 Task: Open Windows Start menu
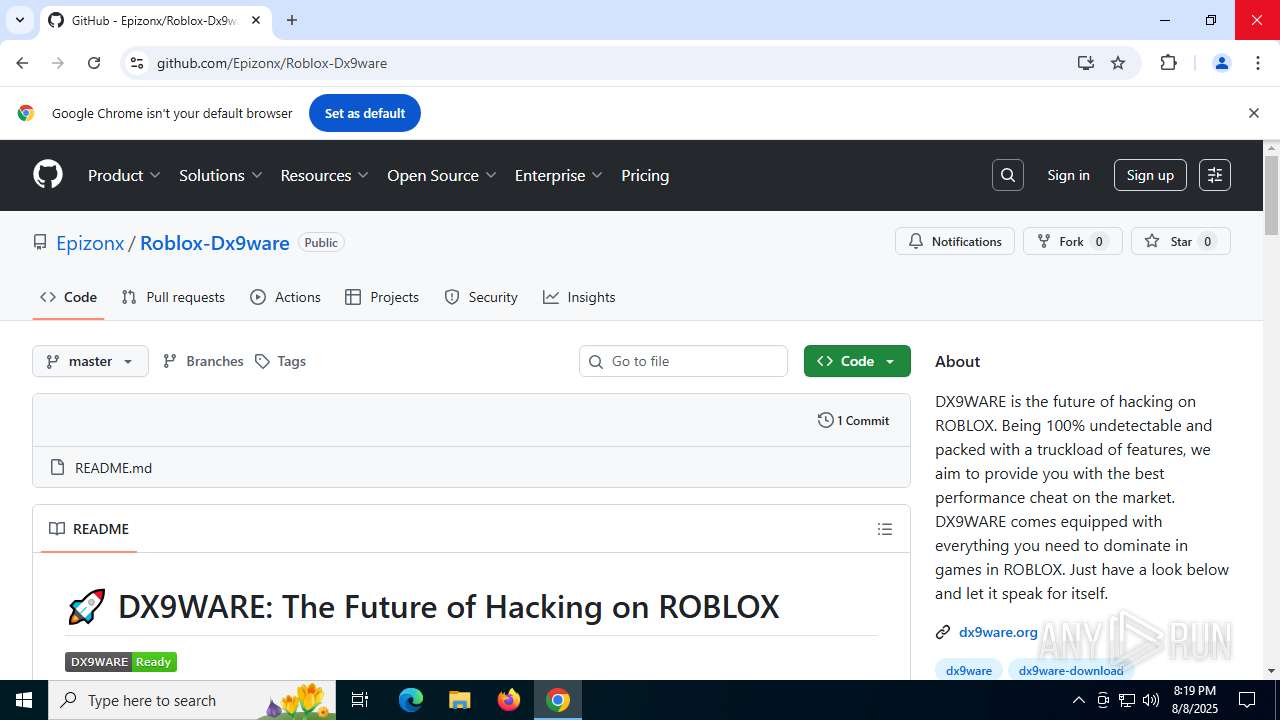point(24,700)
